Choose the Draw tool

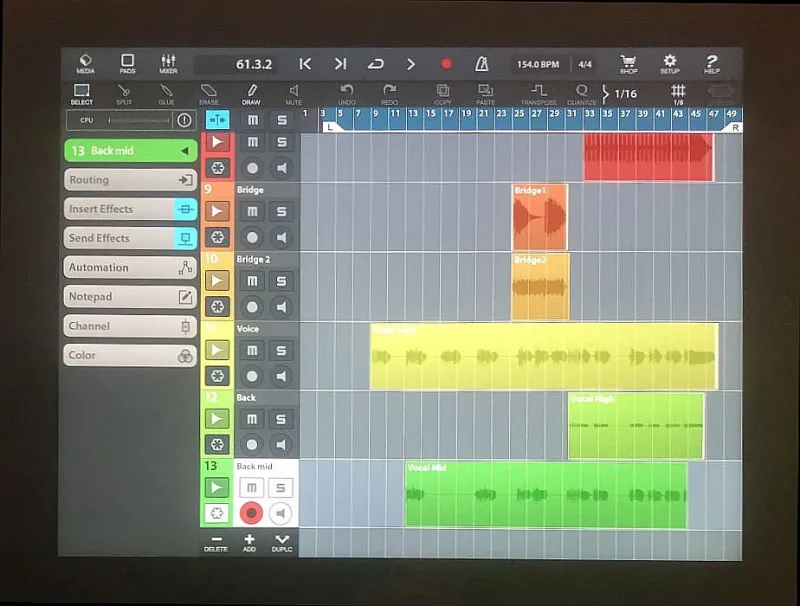[x=251, y=94]
